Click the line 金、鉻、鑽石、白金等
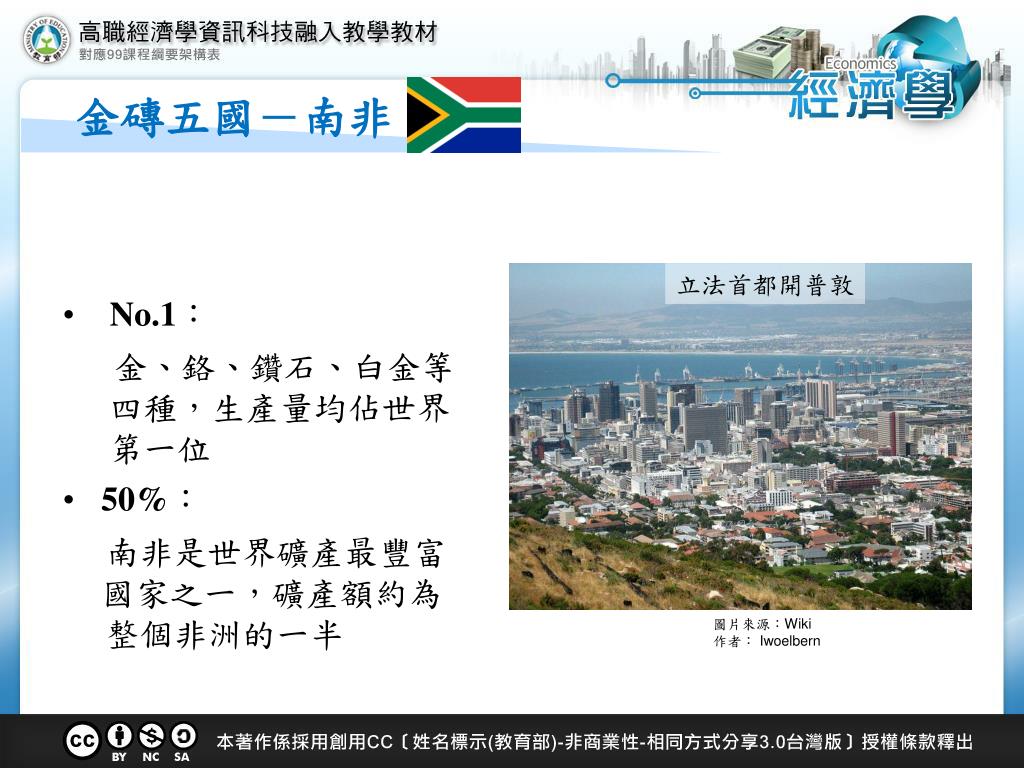 tap(283, 368)
